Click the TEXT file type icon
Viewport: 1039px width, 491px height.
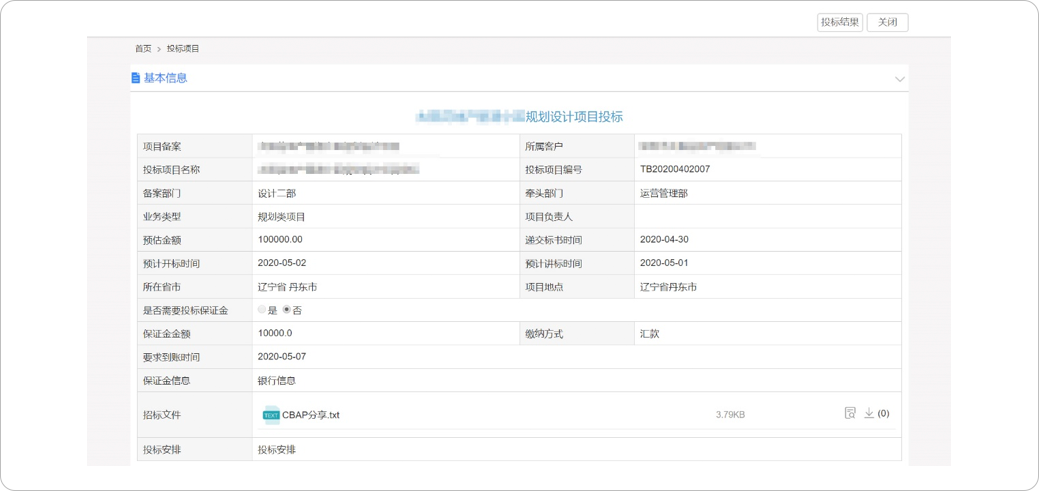[x=271, y=415]
